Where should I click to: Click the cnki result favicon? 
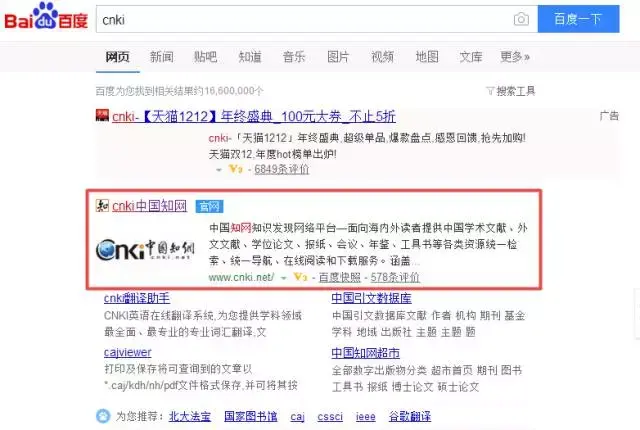pyautogui.click(x=102, y=206)
